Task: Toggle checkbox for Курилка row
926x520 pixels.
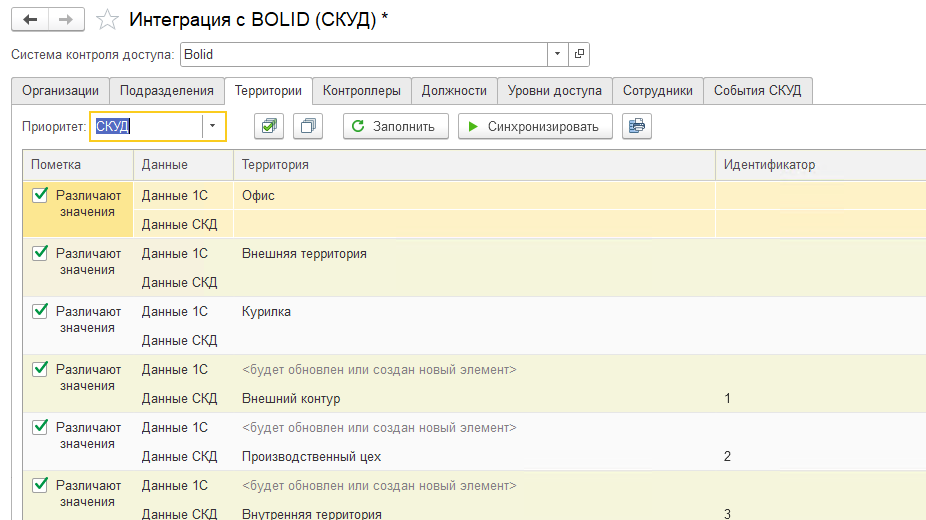Action: click(41, 312)
